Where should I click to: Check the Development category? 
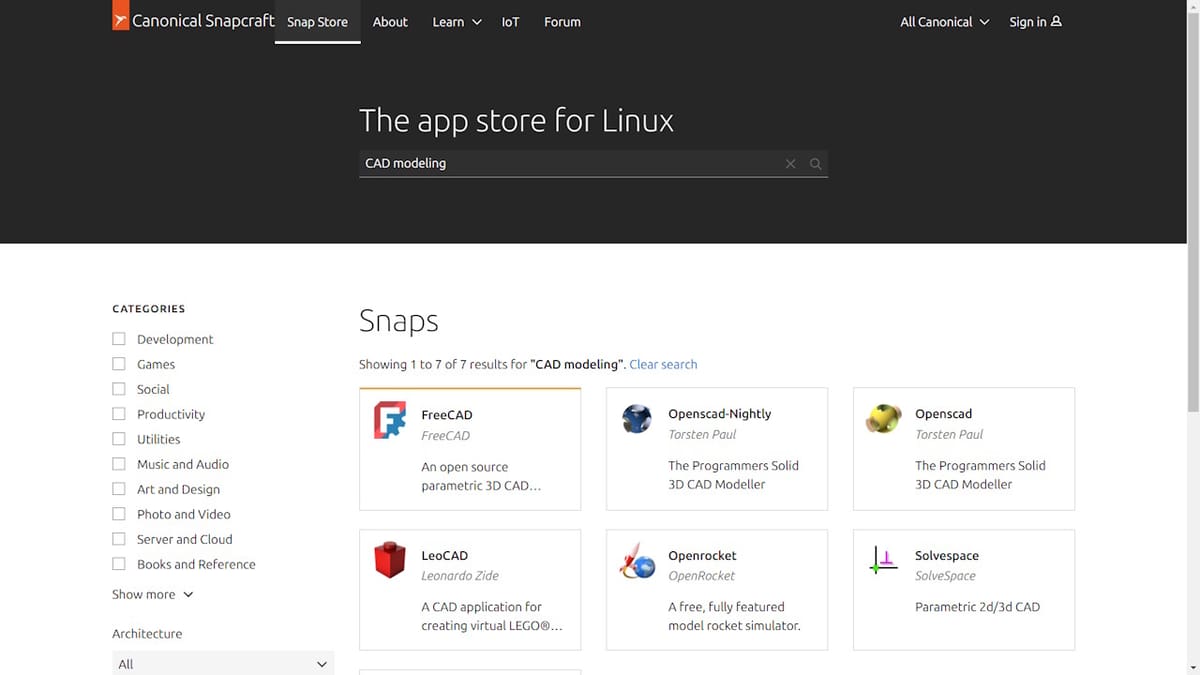(119, 339)
